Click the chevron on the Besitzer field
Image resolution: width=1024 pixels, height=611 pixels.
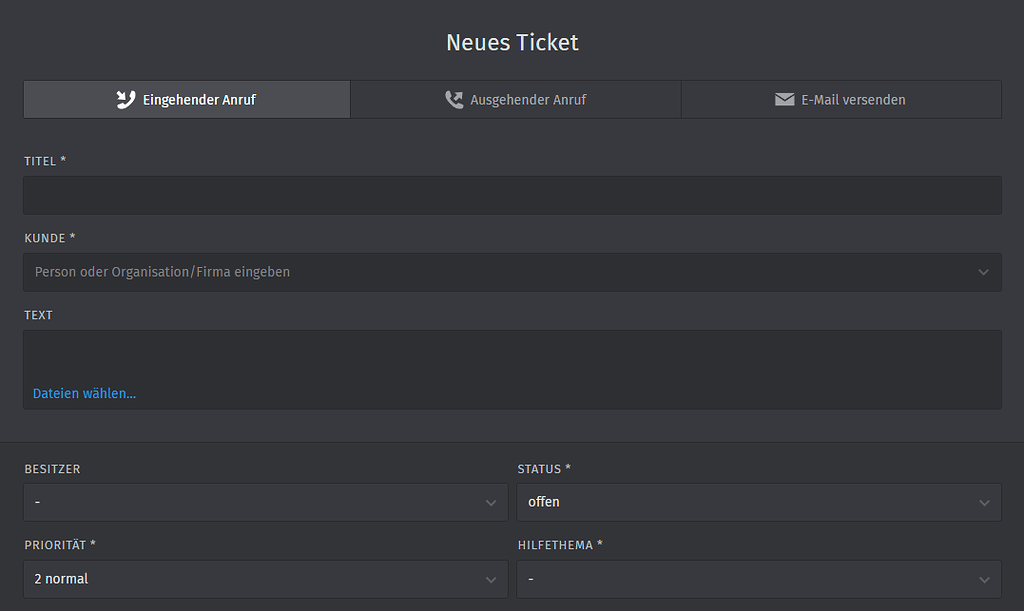coord(490,502)
